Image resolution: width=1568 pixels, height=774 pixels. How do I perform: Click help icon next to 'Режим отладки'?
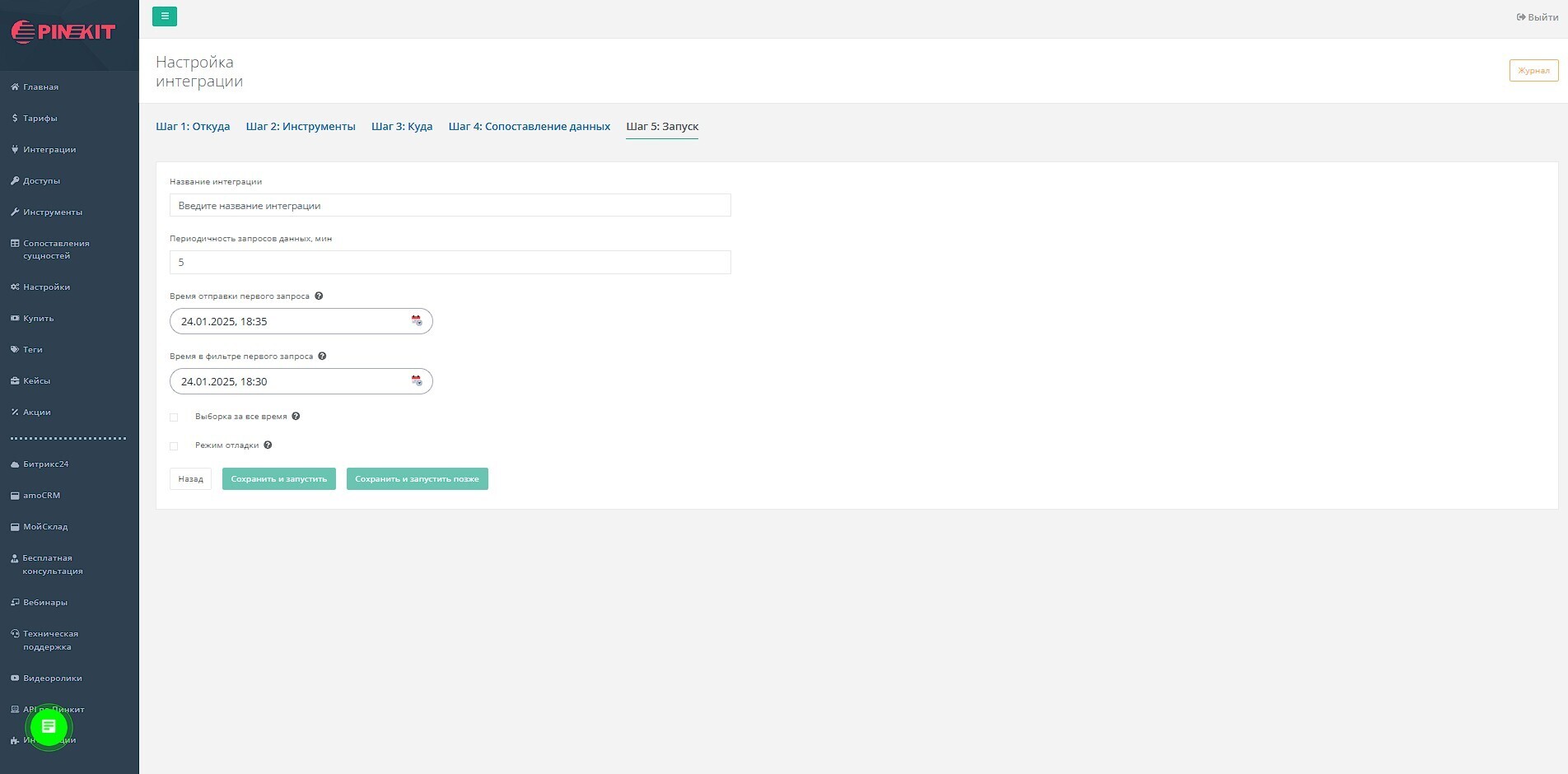pos(268,445)
